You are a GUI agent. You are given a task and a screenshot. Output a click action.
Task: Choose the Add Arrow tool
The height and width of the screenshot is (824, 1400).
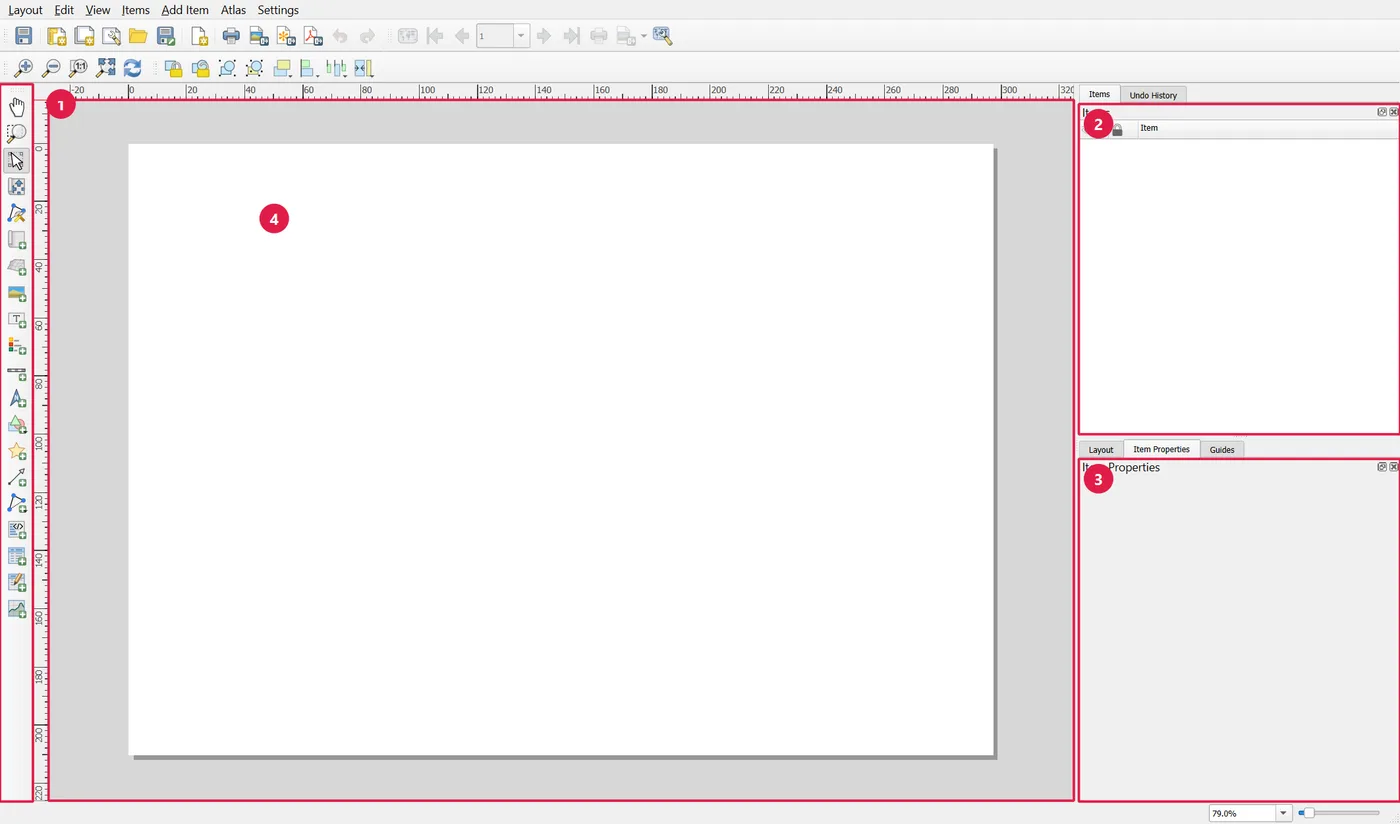[17, 477]
